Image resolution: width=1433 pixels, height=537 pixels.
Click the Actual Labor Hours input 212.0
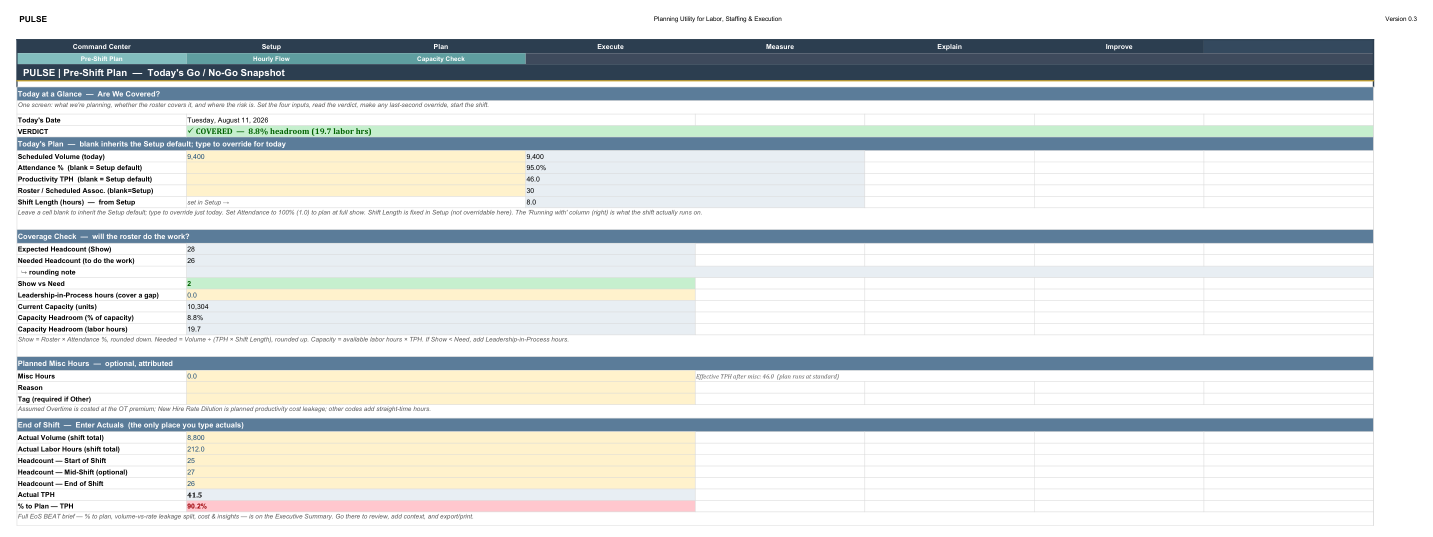click(440, 449)
